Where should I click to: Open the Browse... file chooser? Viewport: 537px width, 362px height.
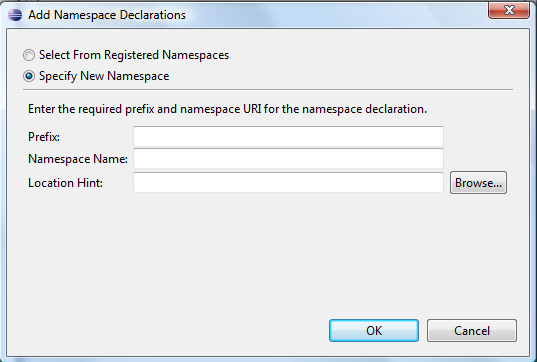(478, 183)
